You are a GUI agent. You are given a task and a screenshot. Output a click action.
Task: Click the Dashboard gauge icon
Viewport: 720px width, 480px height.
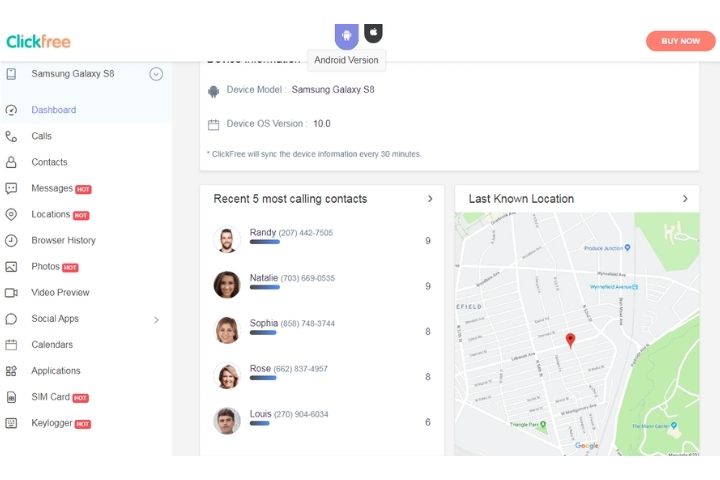[x=11, y=110]
